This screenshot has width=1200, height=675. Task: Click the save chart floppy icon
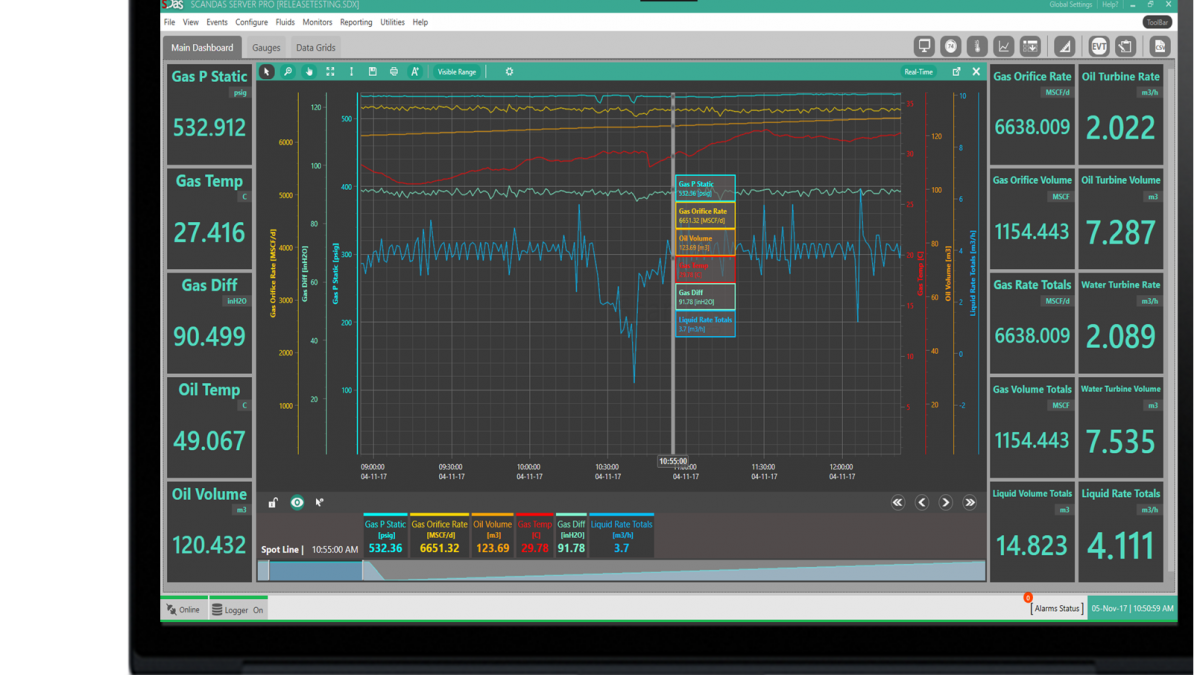372,72
